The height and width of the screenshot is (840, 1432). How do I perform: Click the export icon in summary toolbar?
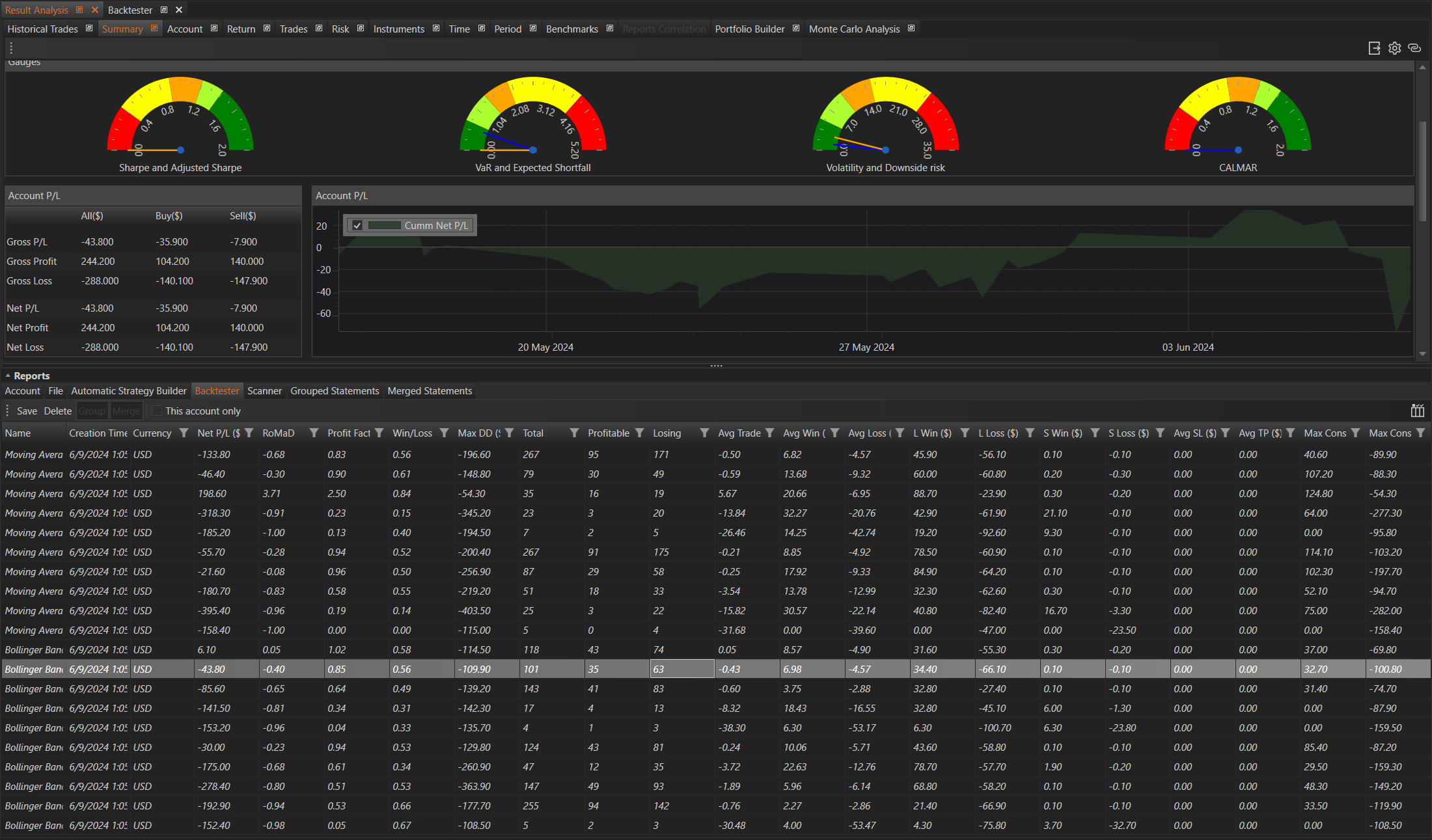point(1374,48)
